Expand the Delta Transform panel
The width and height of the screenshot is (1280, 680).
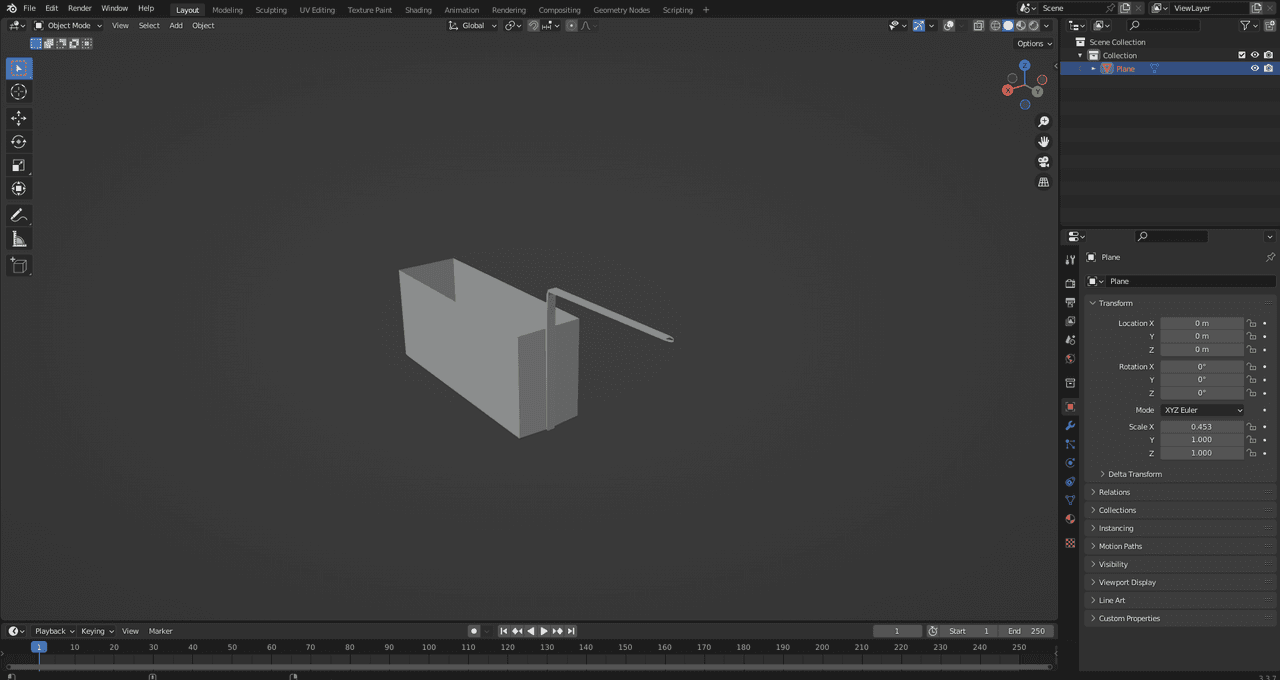point(1134,474)
